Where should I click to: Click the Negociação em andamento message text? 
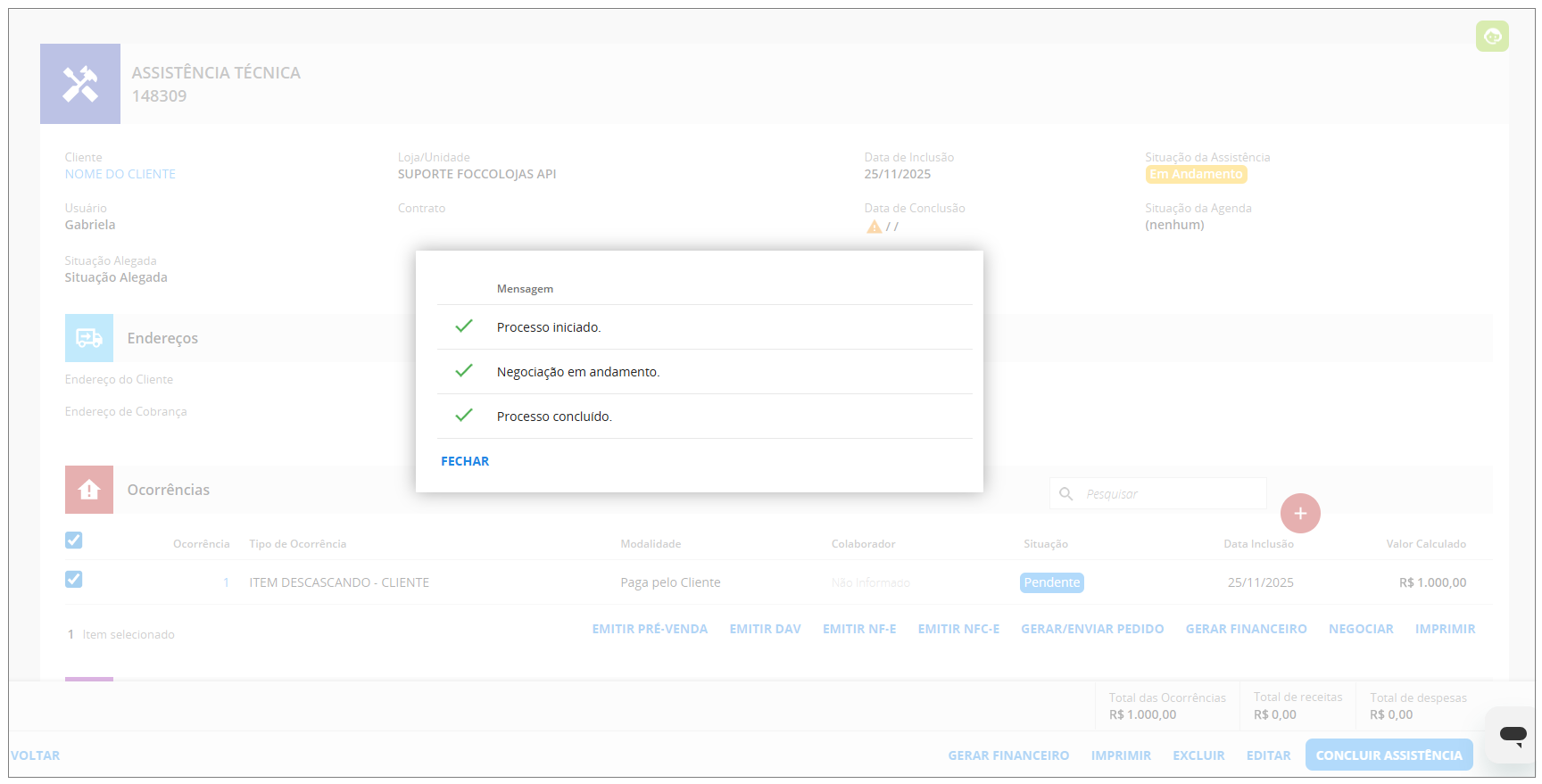pos(578,372)
